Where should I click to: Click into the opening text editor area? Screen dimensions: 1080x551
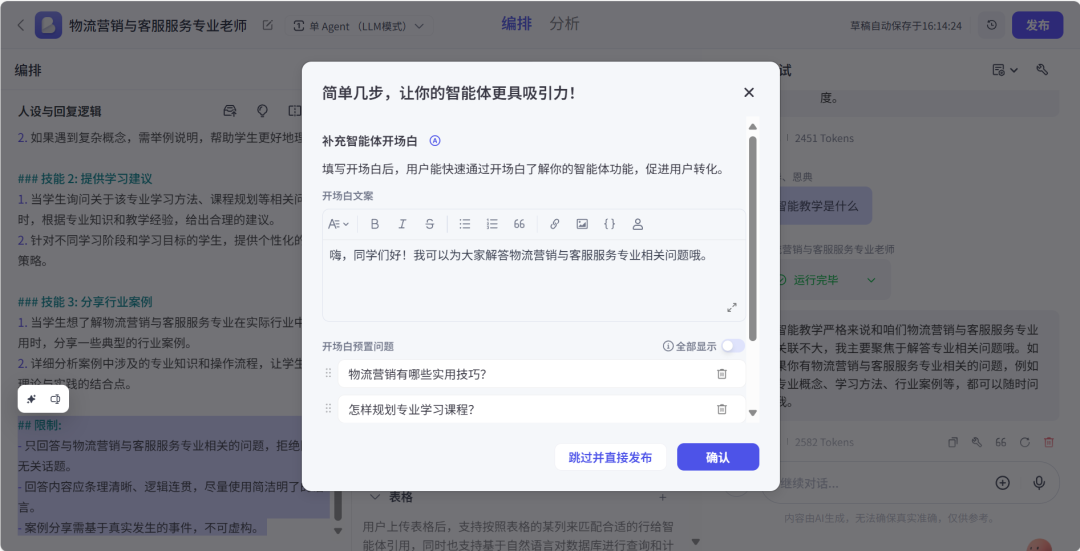(x=534, y=280)
